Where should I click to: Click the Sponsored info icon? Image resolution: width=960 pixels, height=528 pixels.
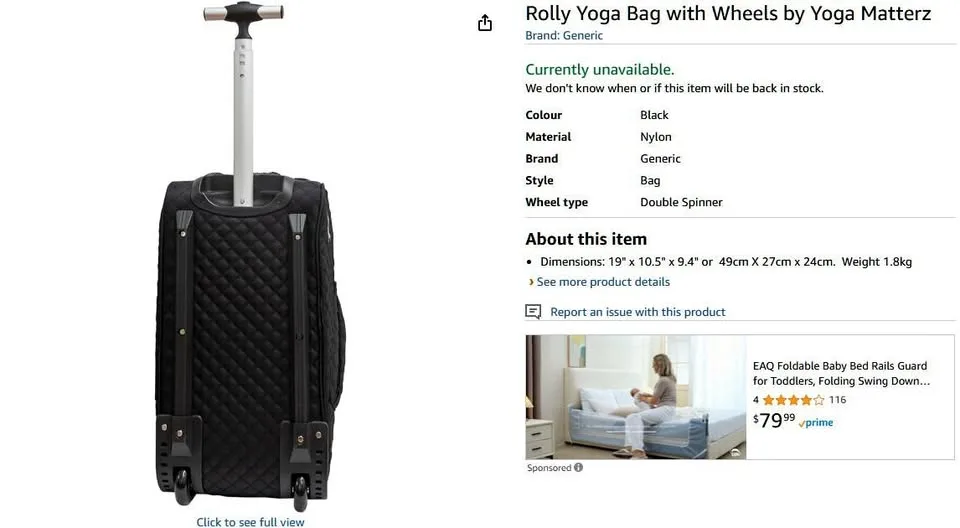coord(579,467)
